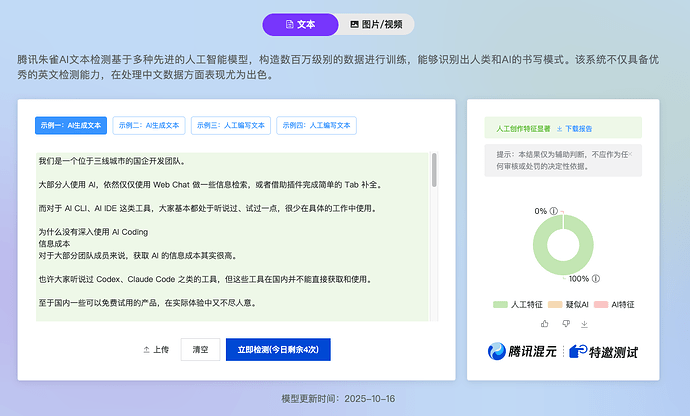Toggle the 人工特征 legend swatch
690x416 pixels.
(x=500, y=304)
